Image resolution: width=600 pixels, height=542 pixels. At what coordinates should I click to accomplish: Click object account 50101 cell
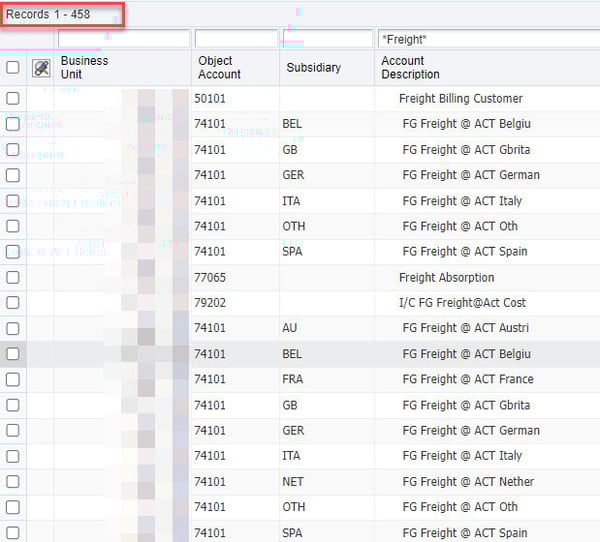point(210,99)
